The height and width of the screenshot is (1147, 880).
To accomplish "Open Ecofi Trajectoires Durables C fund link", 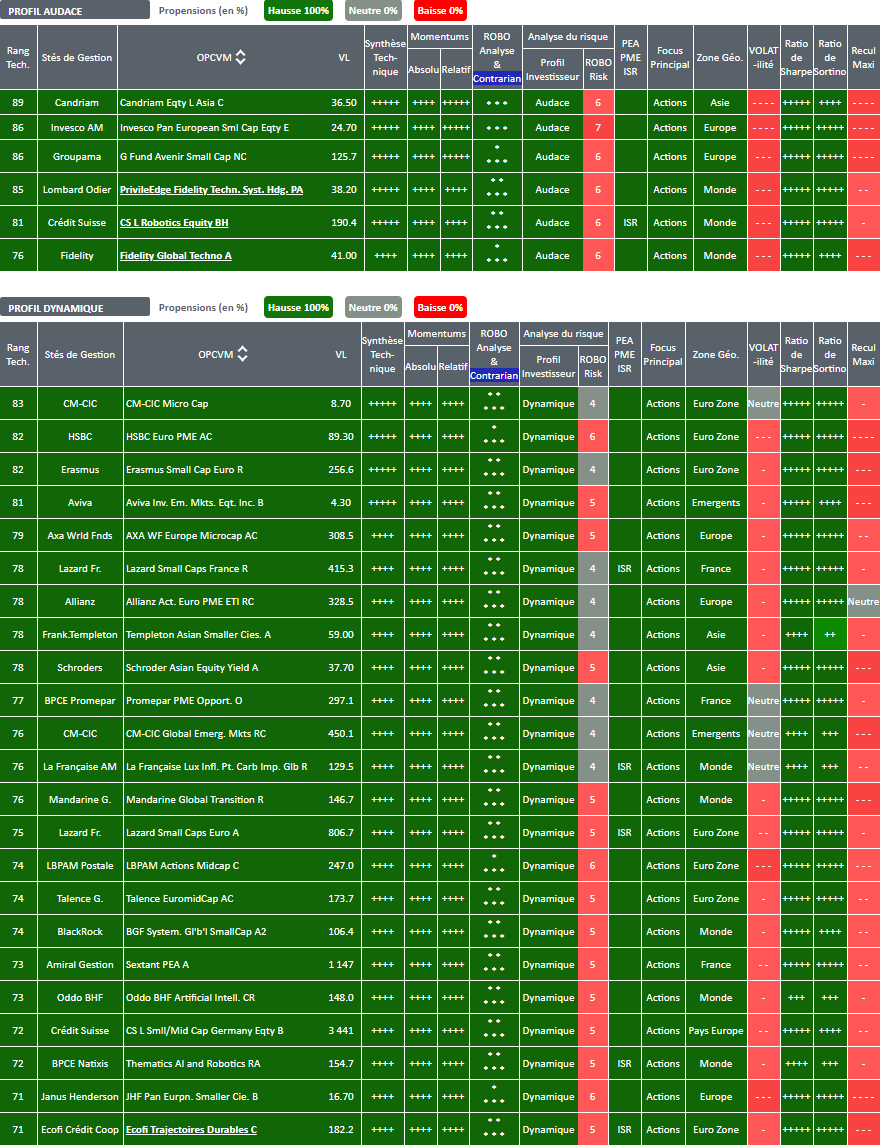I will (192, 1129).
